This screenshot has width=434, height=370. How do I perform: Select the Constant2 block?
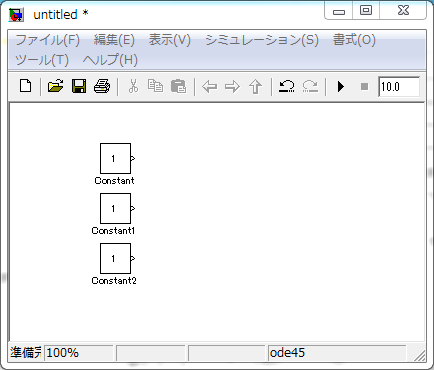click(x=115, y=258)
